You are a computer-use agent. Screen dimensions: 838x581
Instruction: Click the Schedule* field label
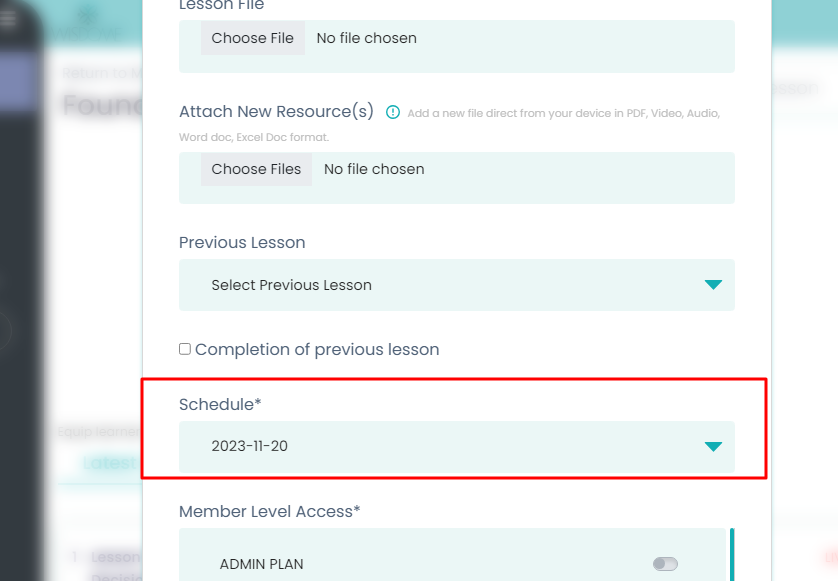(220, 404)
